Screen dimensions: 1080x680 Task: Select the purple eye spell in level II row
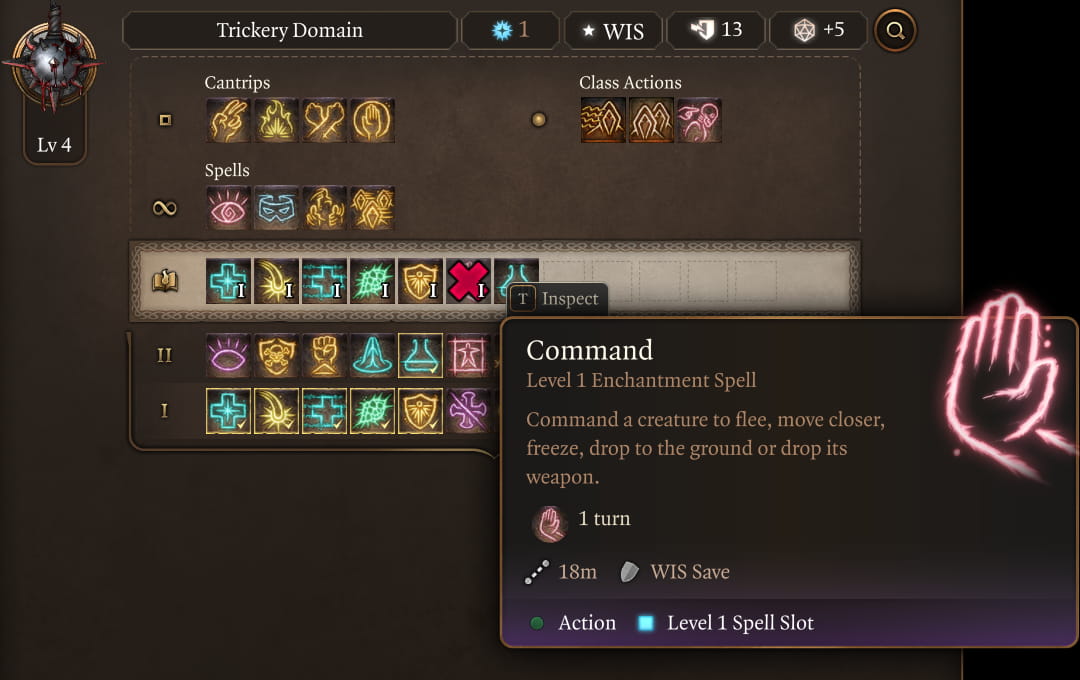pyautogui.click(x=229, y=355)
